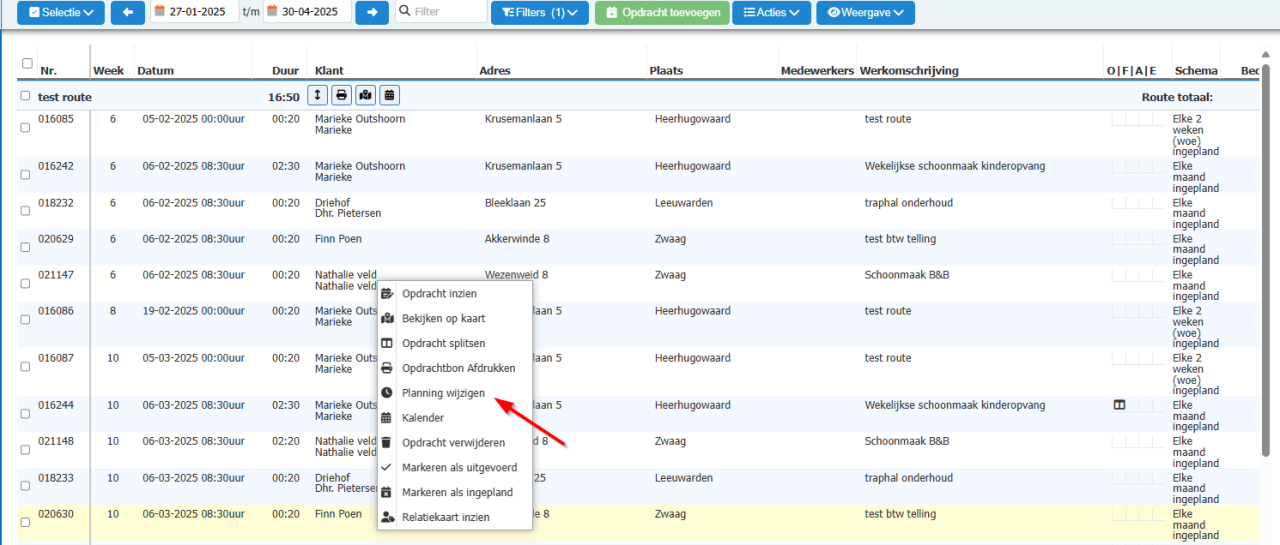Screen dimensions: 1280x545
Task: Click the vertical scrollbar on the right
Action: coord(1266,258)
